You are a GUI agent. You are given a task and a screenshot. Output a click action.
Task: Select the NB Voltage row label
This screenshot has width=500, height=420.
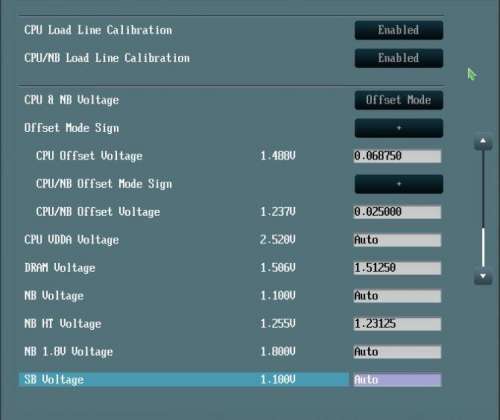54,296
